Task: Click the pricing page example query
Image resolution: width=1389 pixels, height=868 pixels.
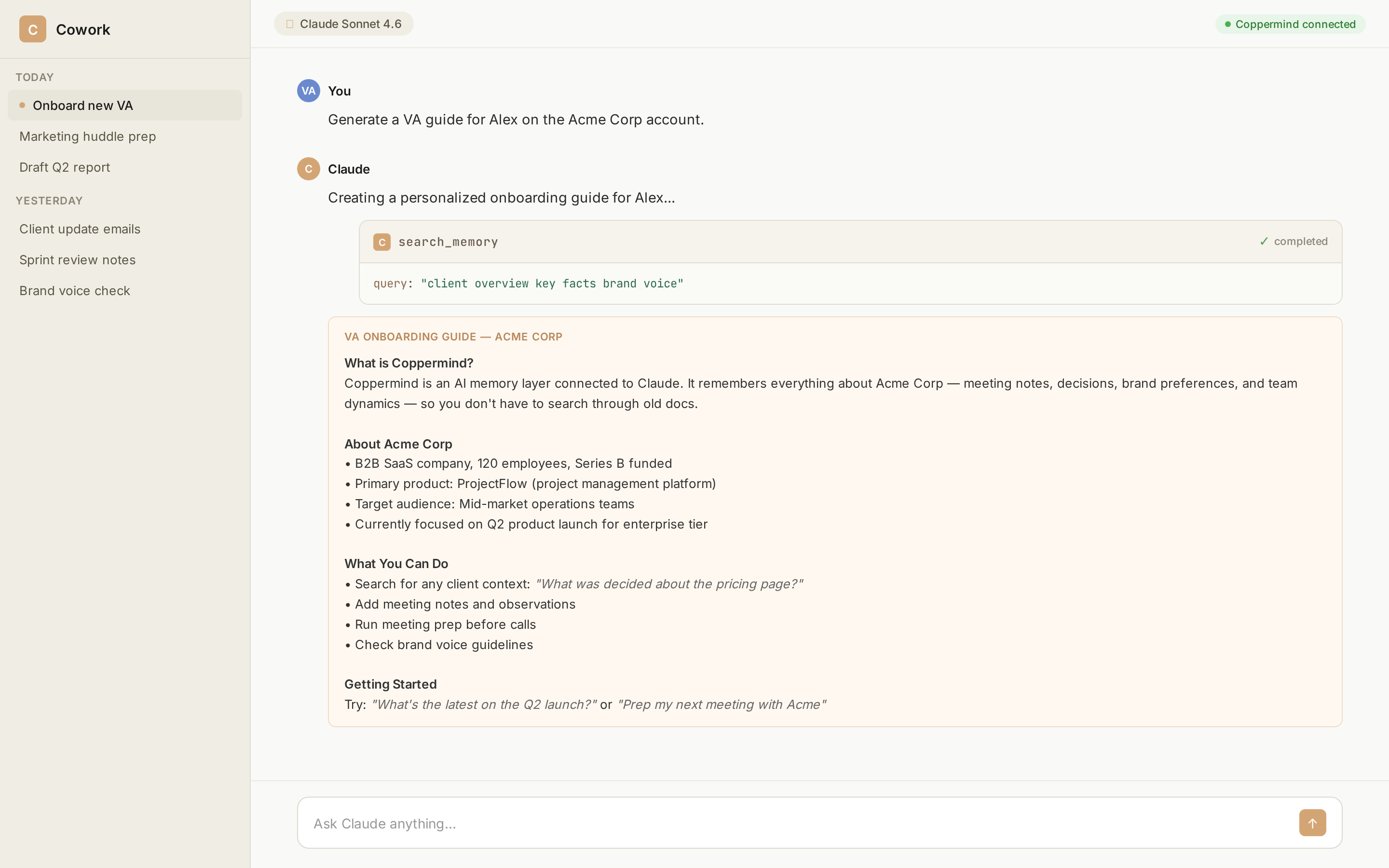Action: click(x=669, y=584)
